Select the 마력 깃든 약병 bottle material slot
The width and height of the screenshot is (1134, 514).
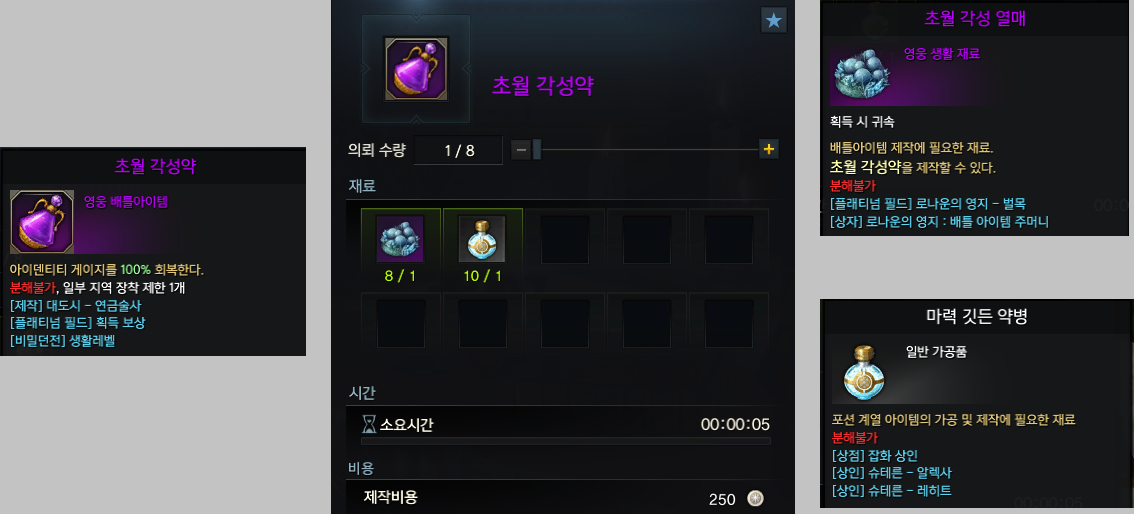point(482,238)
